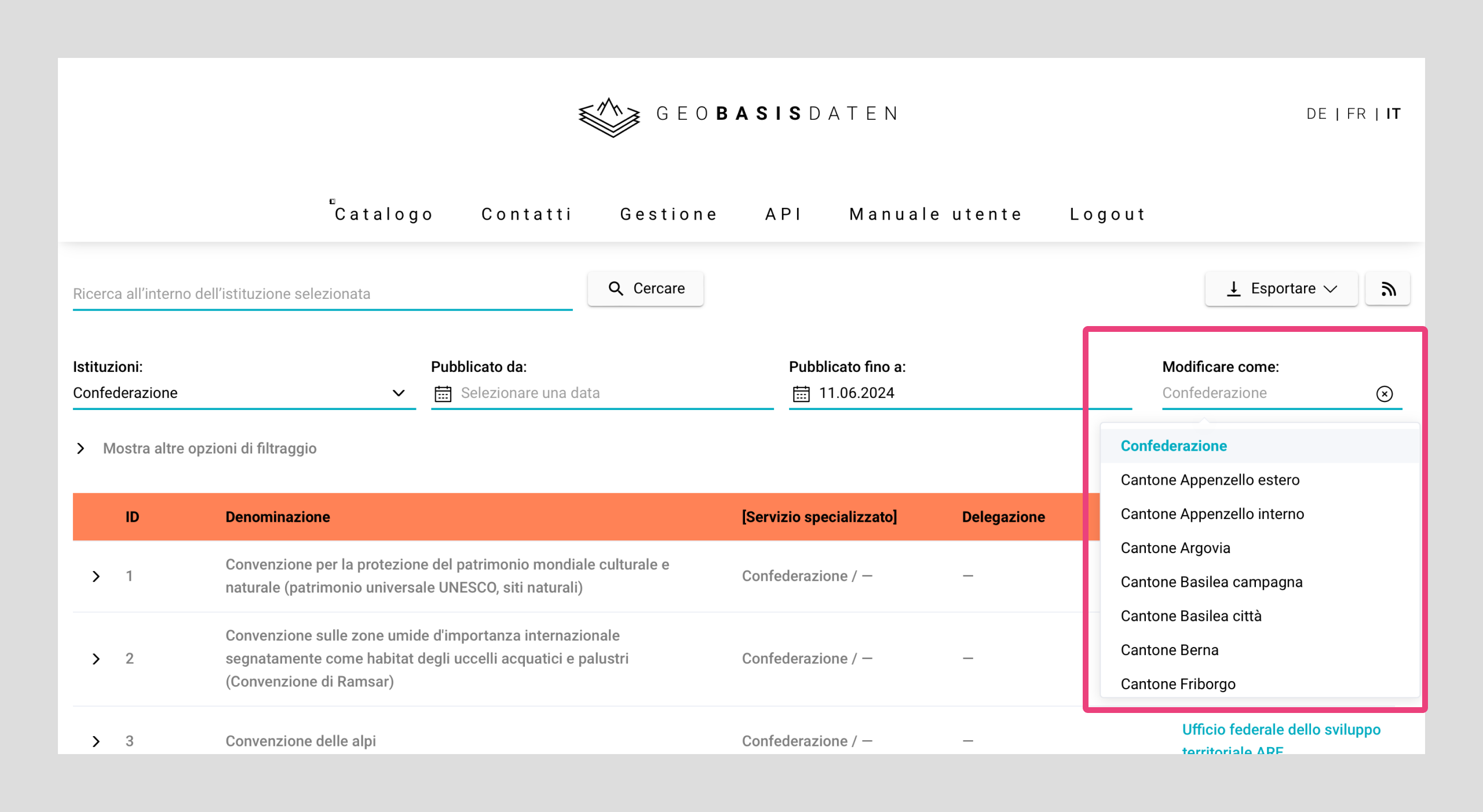Open the Istituzioni dropdown

pyautogui.click(x=243, y=393)
